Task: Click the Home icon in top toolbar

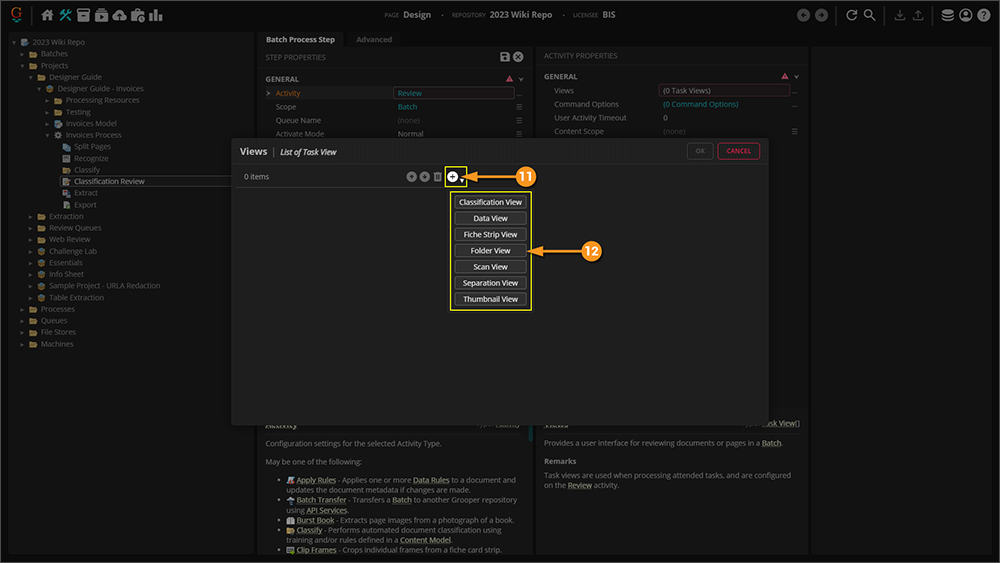Action: [x=48, y=15]
